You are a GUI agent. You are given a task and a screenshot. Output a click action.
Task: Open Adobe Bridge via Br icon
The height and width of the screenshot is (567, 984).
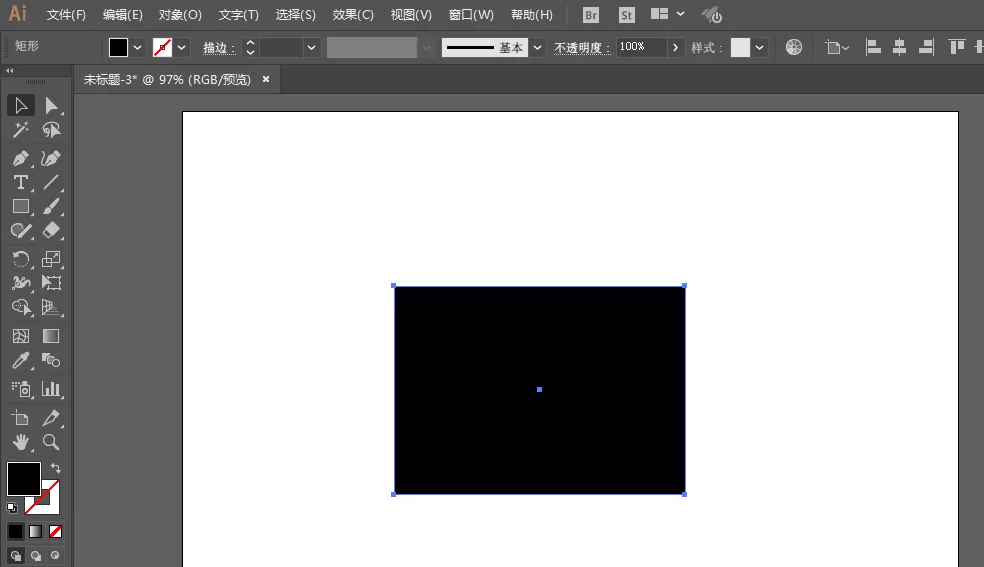(591, 15)
